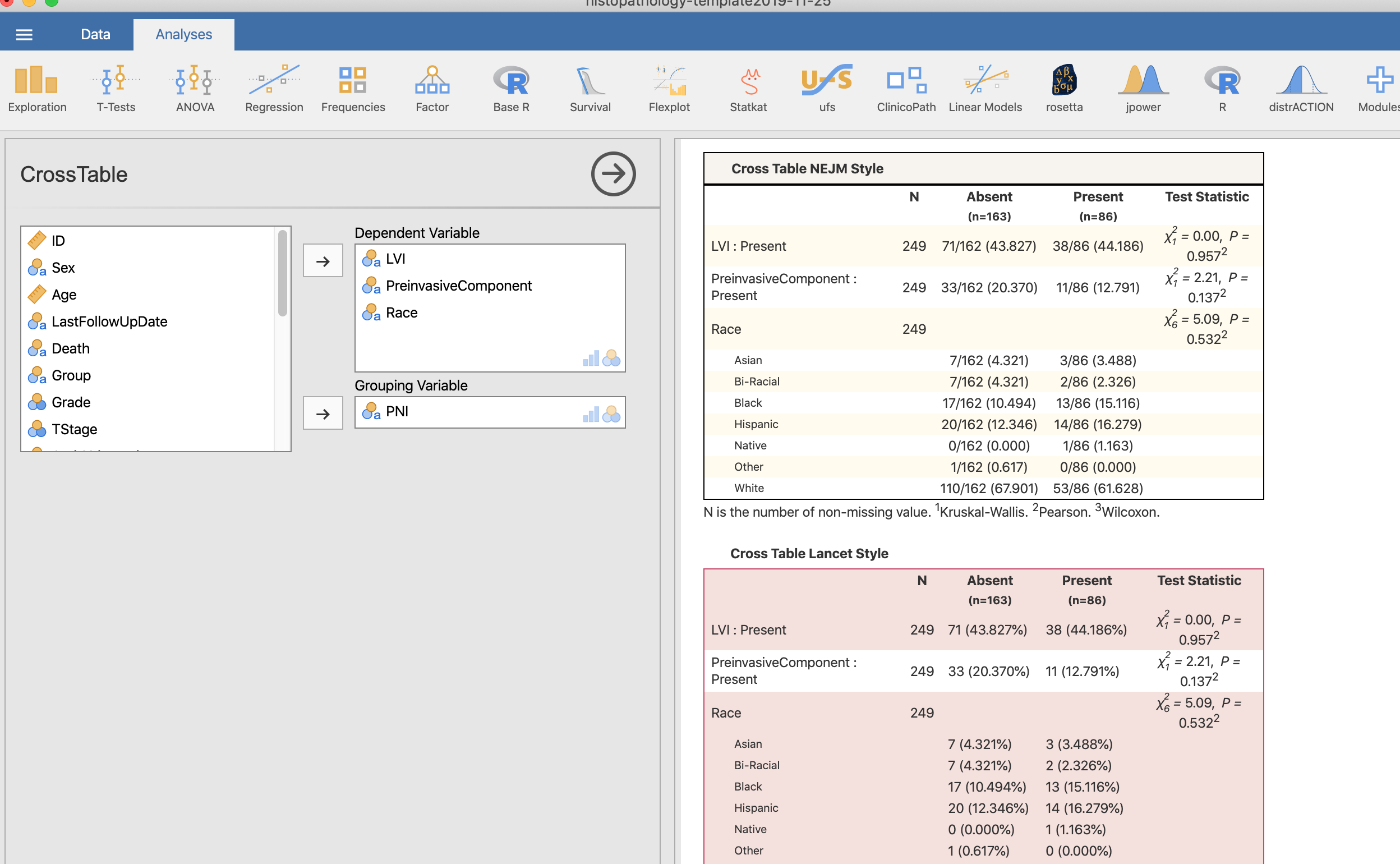This screenshot has width=1400, height=864.
Task: Open the ANOVA analyses icon
Action: coord(195,88)
